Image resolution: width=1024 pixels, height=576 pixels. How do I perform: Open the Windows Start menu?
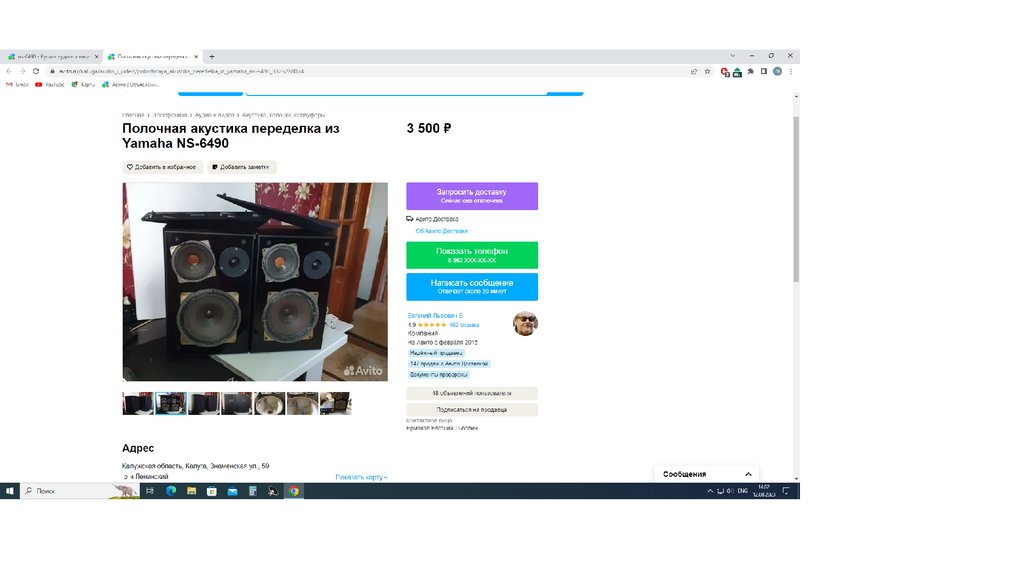tap(9, 491)
